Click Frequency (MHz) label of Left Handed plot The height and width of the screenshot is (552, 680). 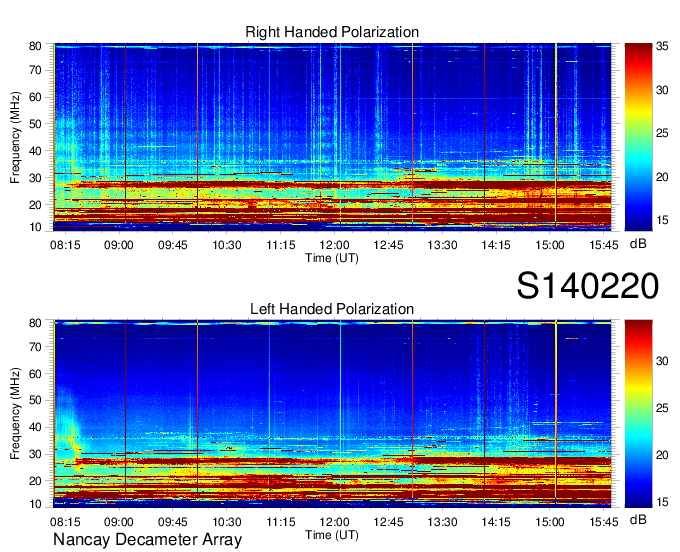15,414
